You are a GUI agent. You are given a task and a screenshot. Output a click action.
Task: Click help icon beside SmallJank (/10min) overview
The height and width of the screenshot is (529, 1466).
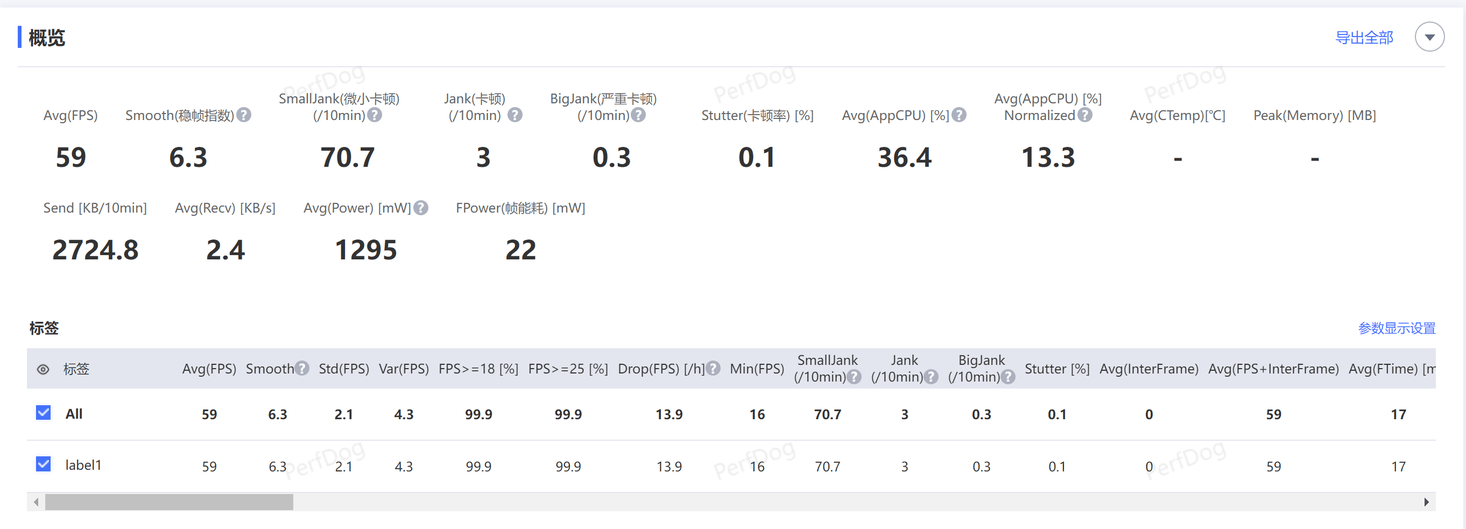(375, 116)
